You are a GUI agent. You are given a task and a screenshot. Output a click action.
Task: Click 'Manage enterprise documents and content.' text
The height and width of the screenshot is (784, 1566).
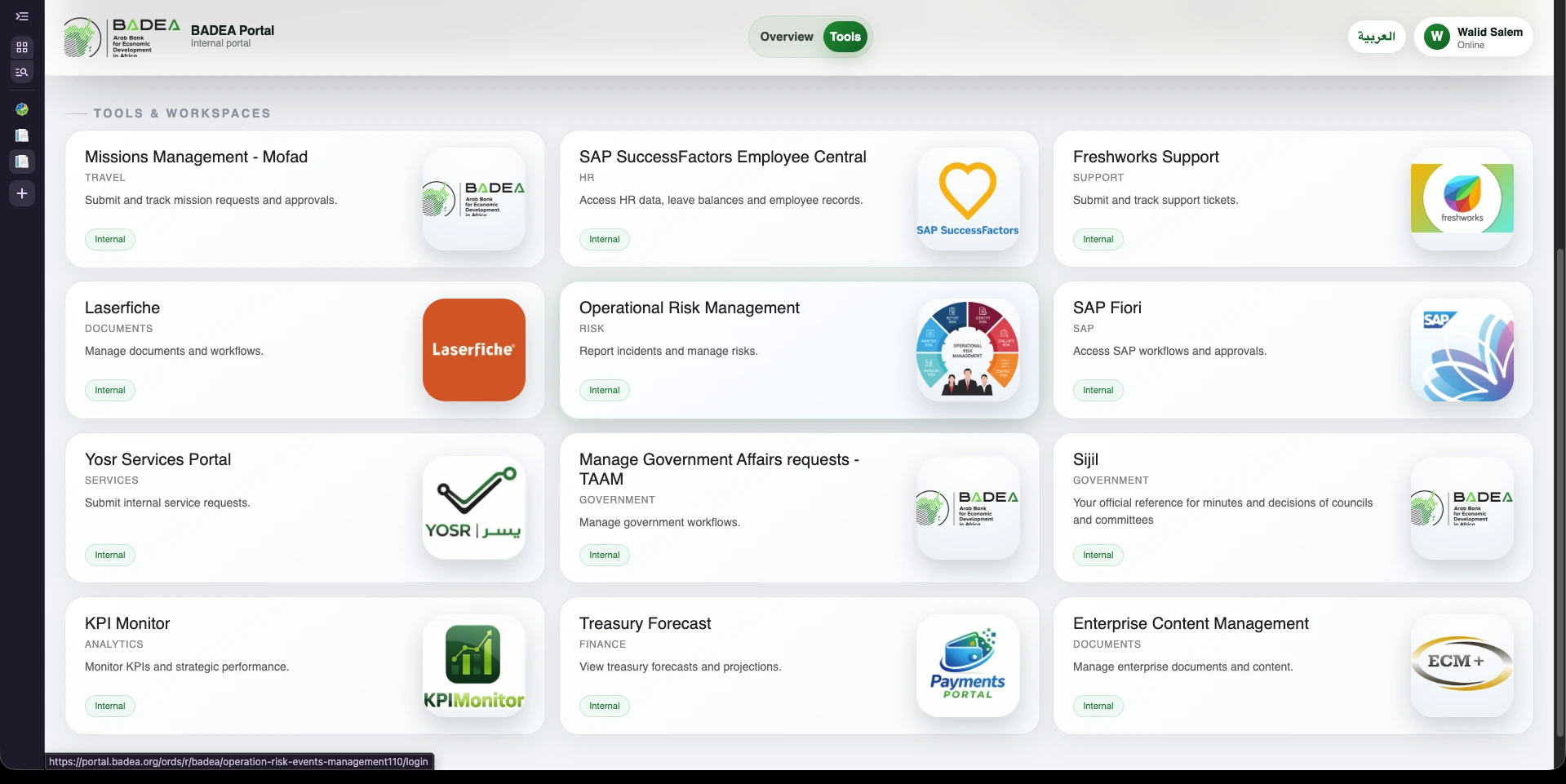pyautogui.click(x=1182, y=667)
